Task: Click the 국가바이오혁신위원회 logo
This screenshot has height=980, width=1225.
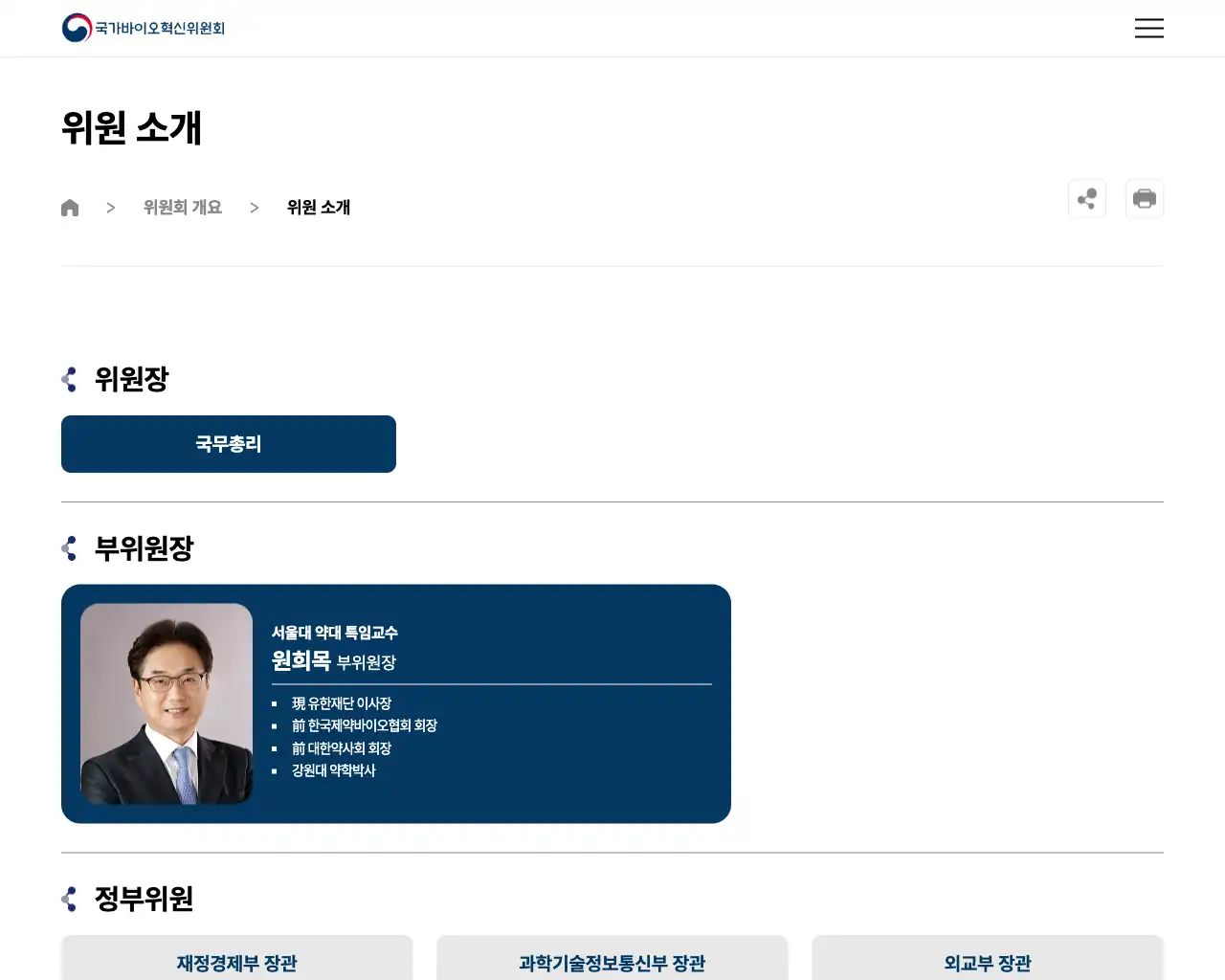Action: (144, 28)
